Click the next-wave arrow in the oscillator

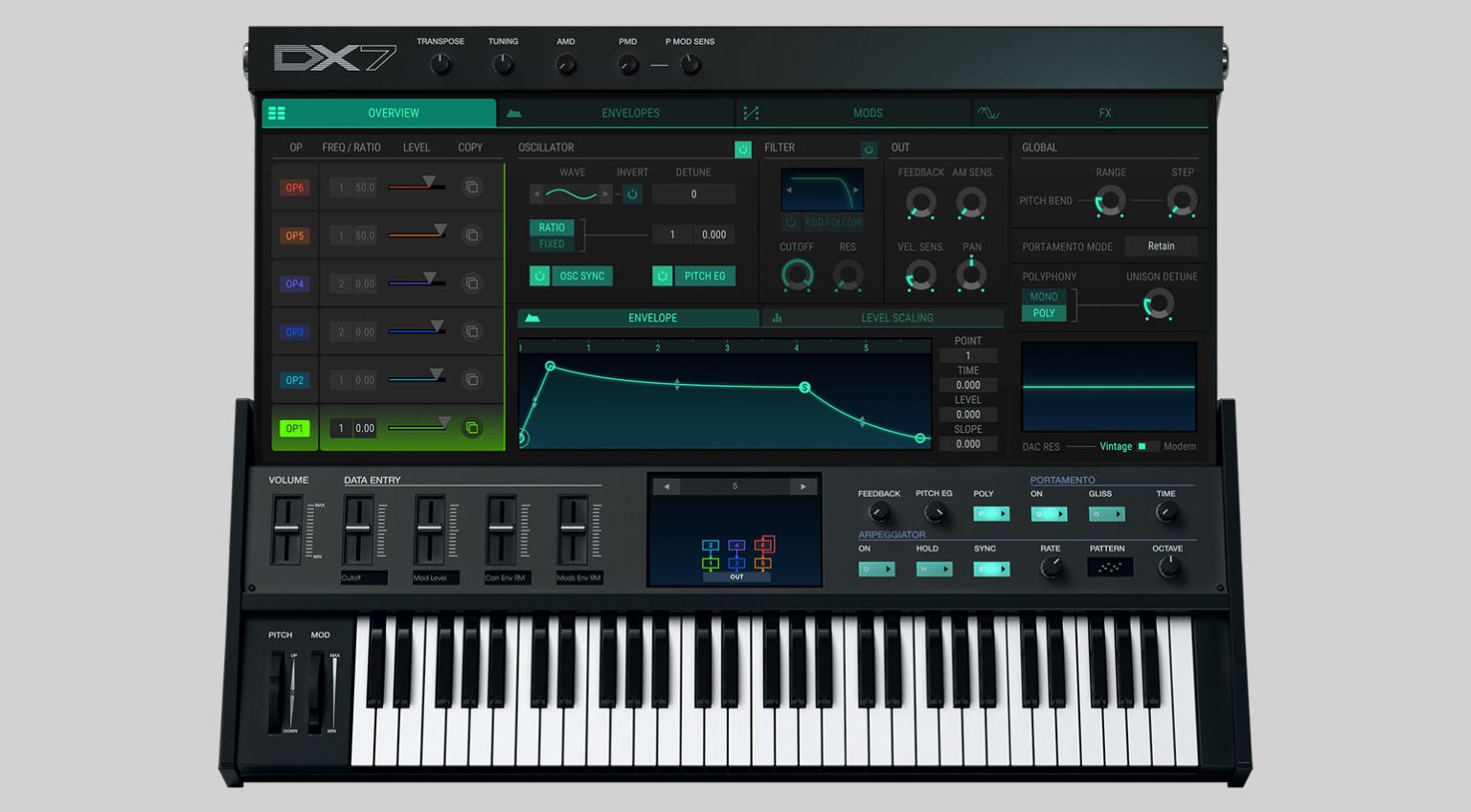pyautogui.click(x=605, y=193)
